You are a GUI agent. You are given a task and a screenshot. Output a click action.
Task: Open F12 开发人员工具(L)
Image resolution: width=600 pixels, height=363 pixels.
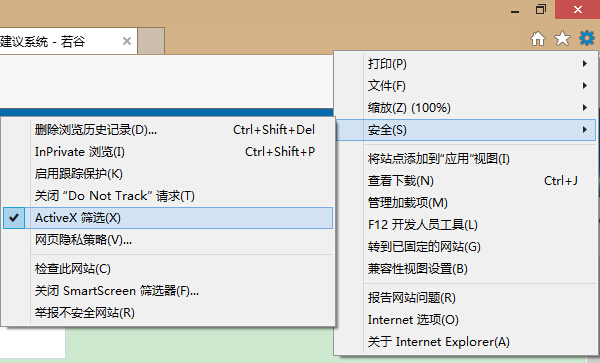tap(465, 225)
